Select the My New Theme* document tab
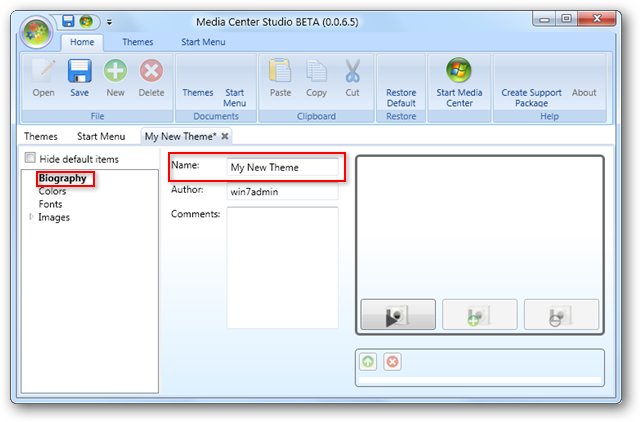 [x=180, y=136]
